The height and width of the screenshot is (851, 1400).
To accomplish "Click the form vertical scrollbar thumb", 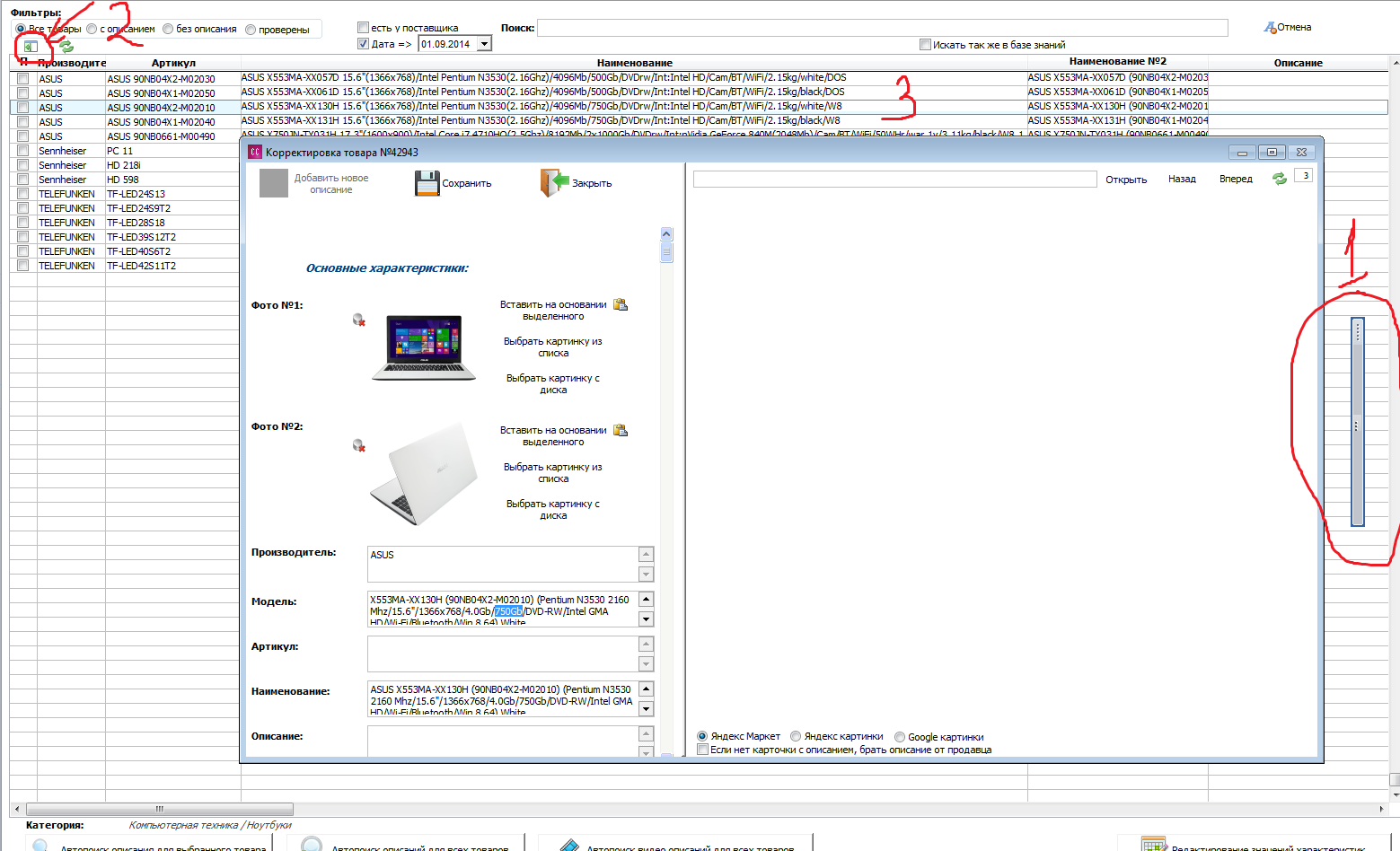I will (666, 252).
